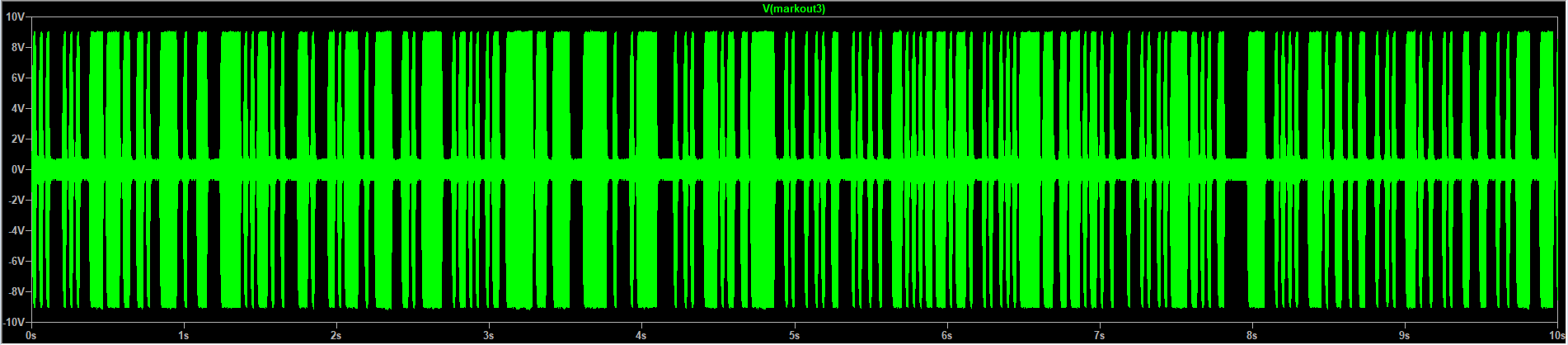
Task: Click the 4s horizontal axis marker
Action: (x=641, y=337)
